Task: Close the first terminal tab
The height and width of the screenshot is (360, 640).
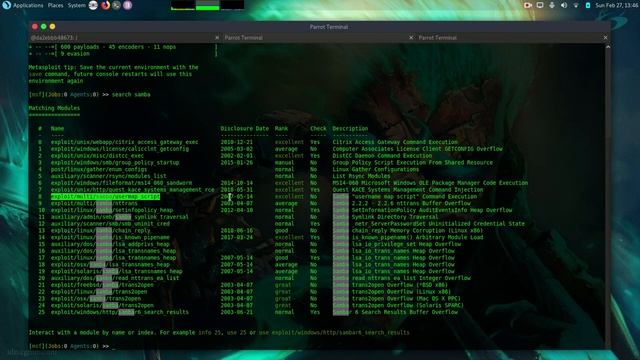Action: (217, 38)
